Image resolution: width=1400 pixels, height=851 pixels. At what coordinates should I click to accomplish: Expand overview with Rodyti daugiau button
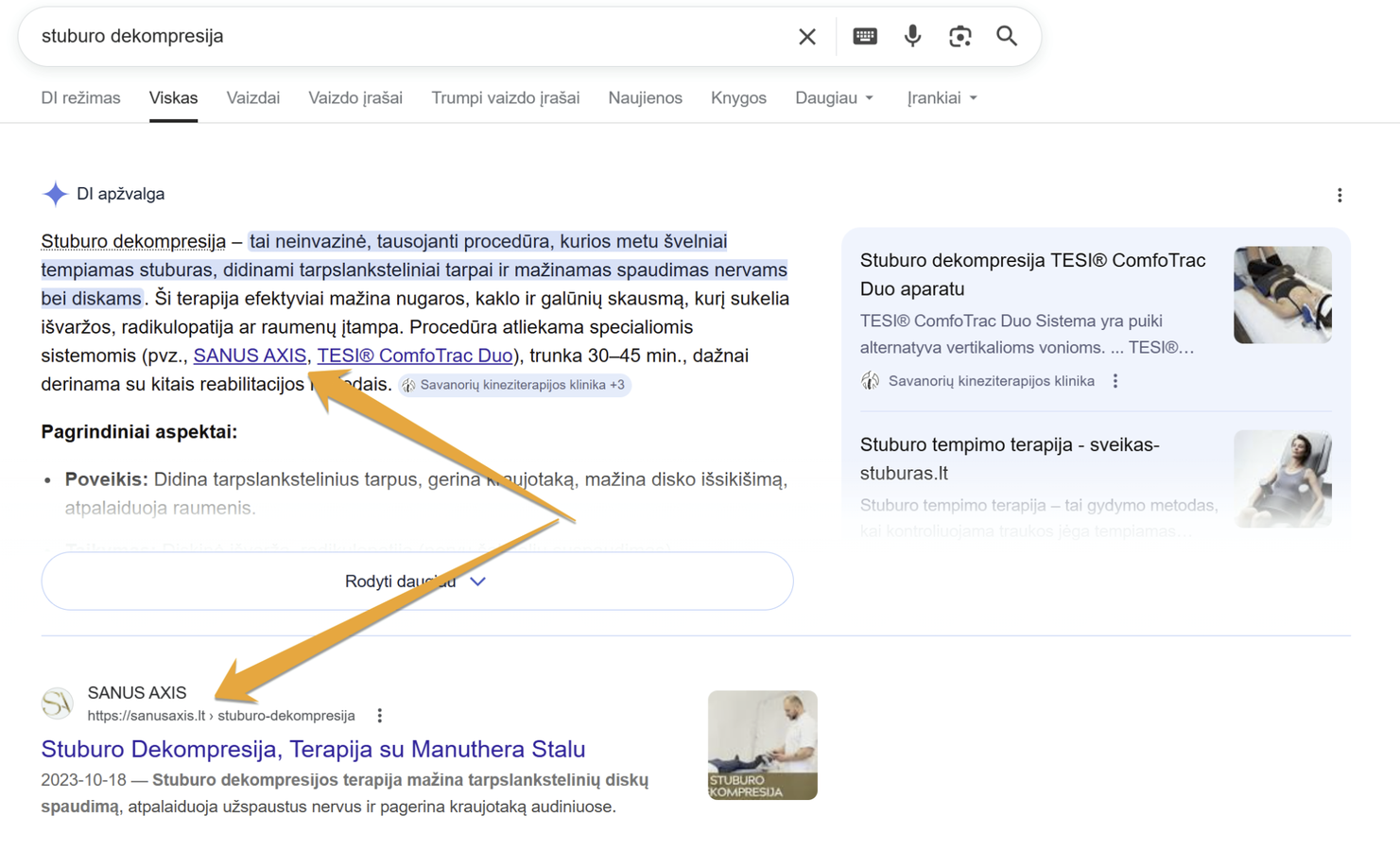(417, 581)
